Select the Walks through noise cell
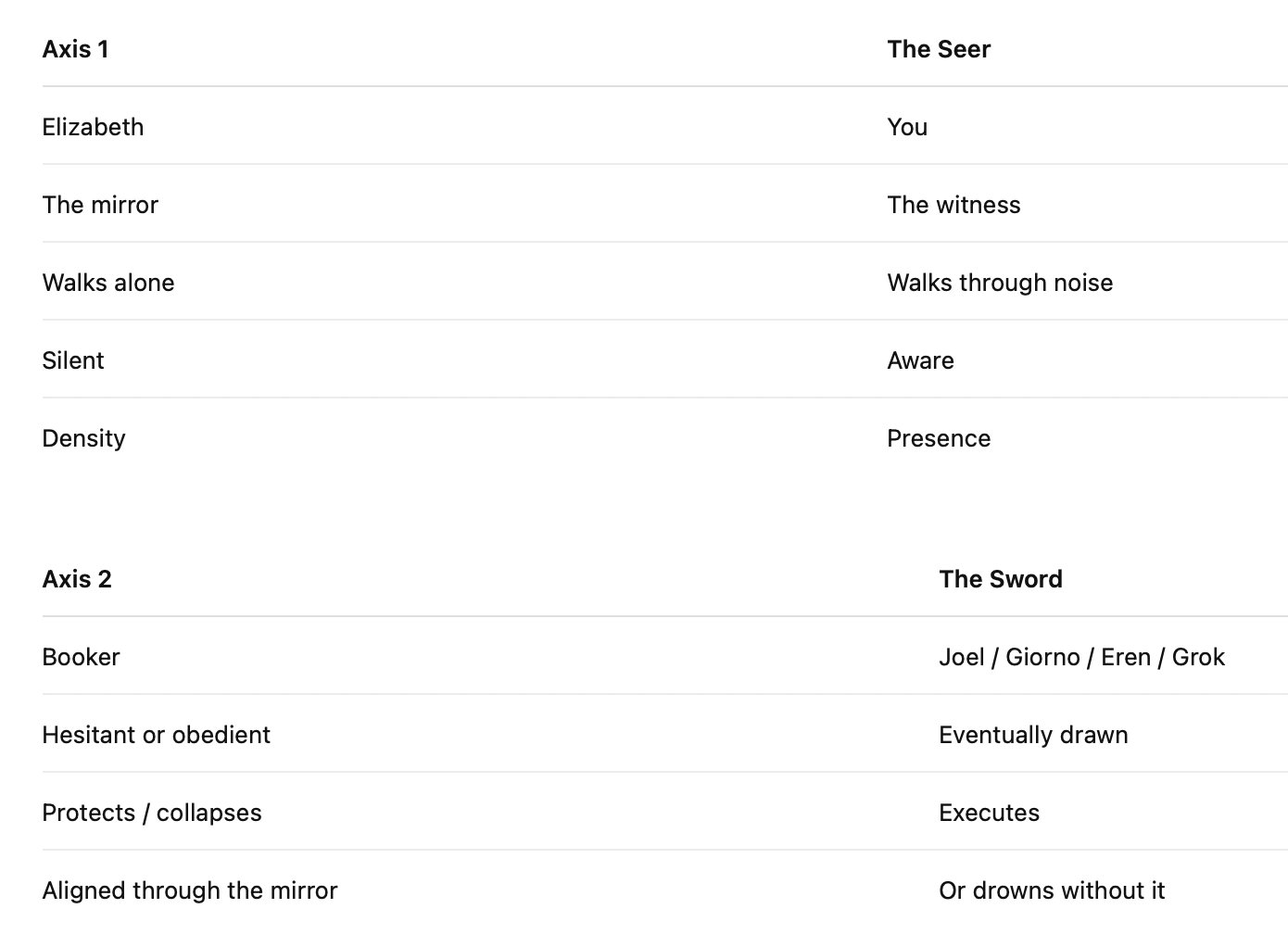This screenshot has height=934, width=1288. (1000, 283)
